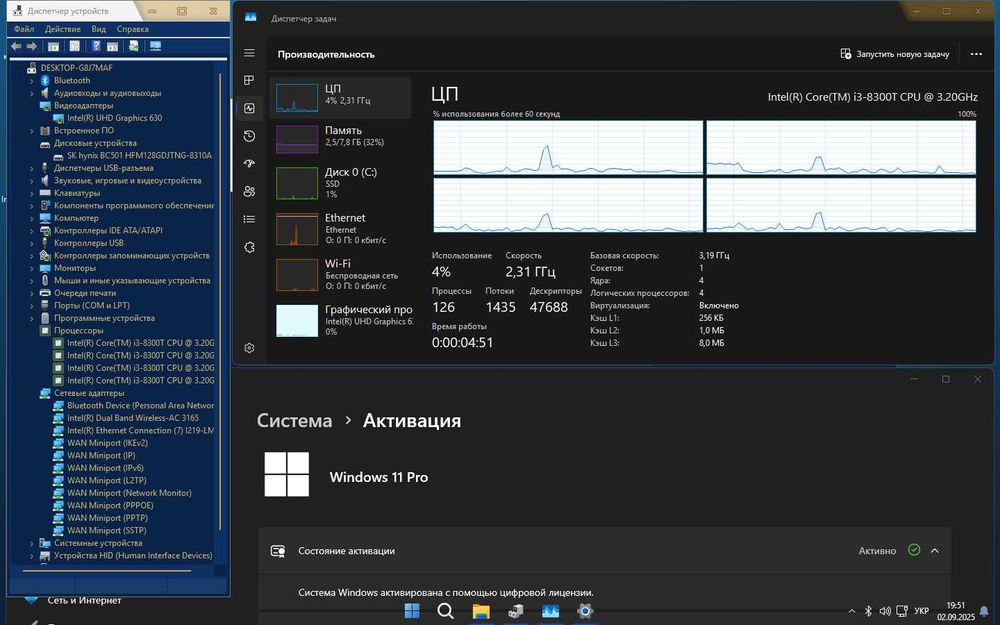Collapse the Процессоры category
The height and width of the screenshot is (625, 1000).
coord(32,330)
